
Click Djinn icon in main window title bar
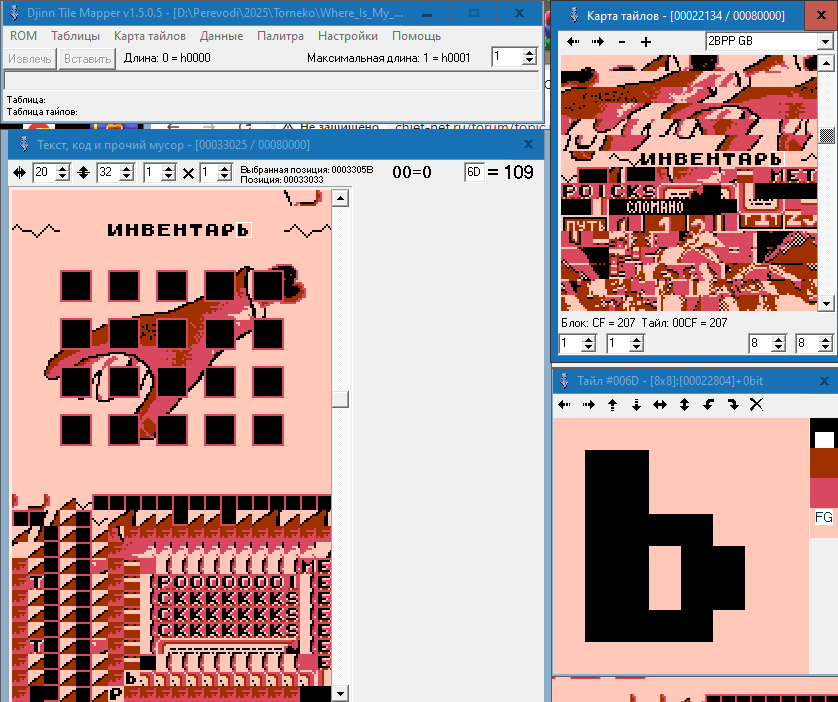tap(14, 13)
